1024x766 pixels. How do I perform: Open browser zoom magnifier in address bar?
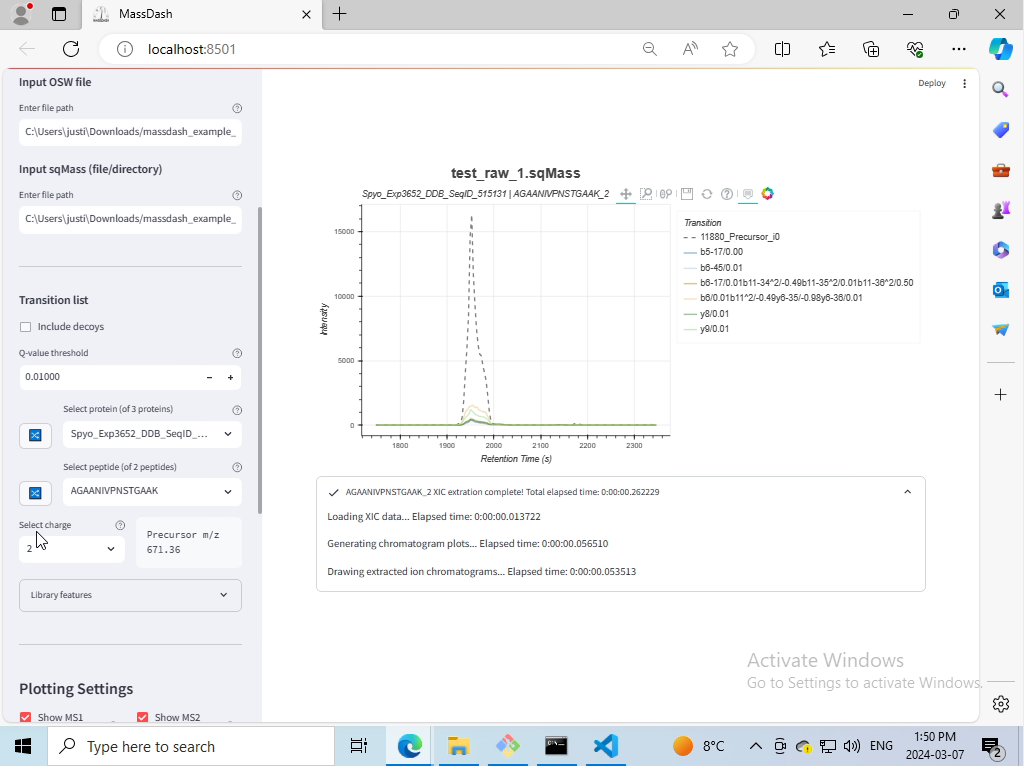(649, 49)
